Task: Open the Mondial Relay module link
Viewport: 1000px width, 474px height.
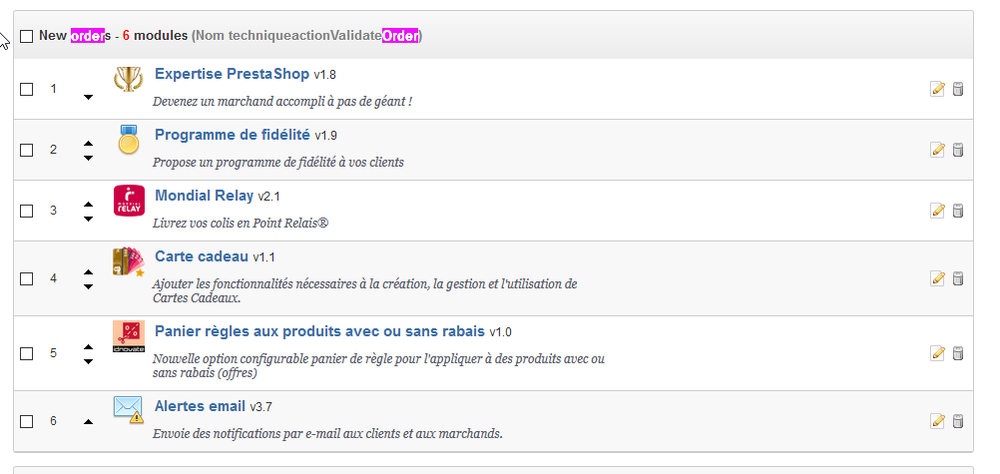Action: [x=204, y=196]
